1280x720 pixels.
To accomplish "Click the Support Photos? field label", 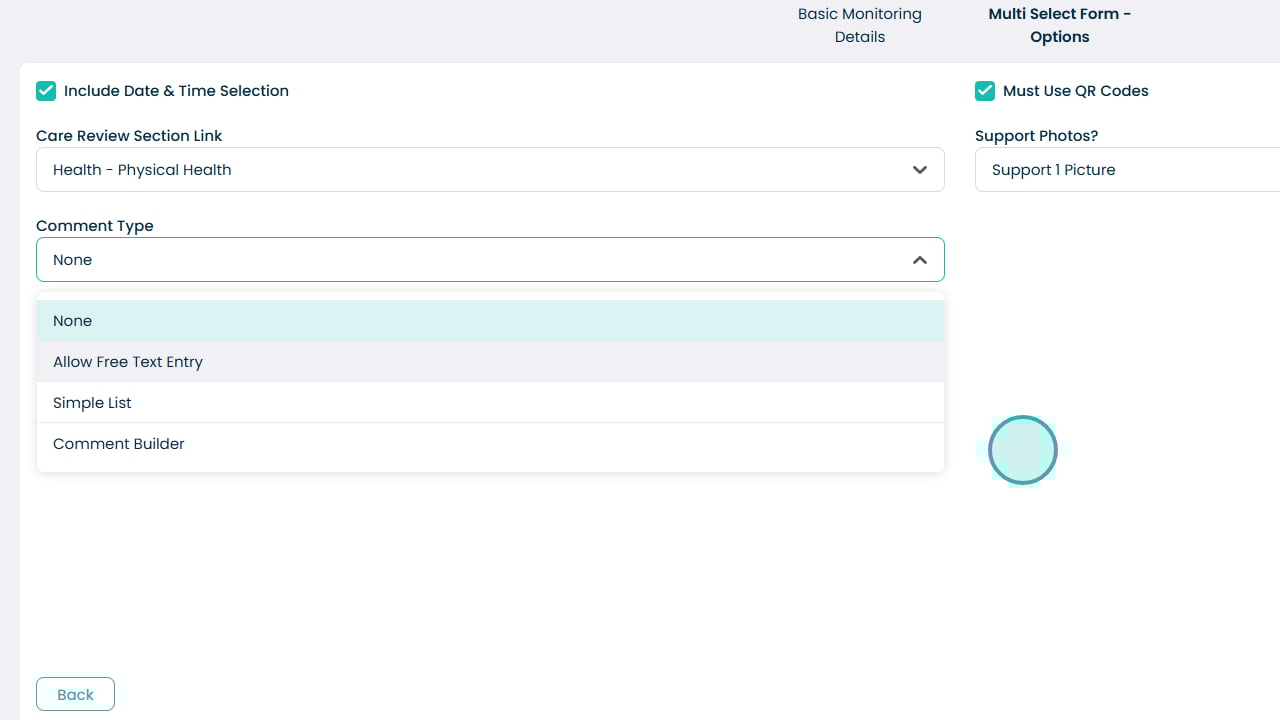I will [1036, 136].
